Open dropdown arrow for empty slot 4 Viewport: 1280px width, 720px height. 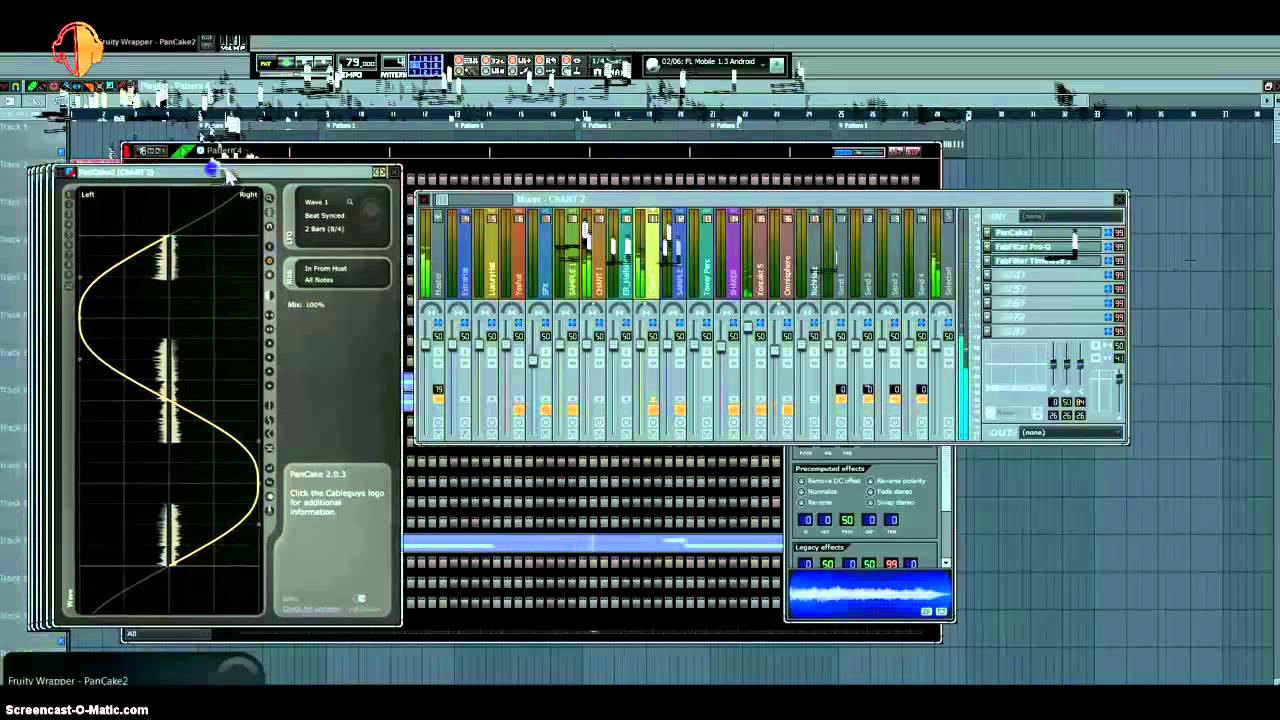987,275
